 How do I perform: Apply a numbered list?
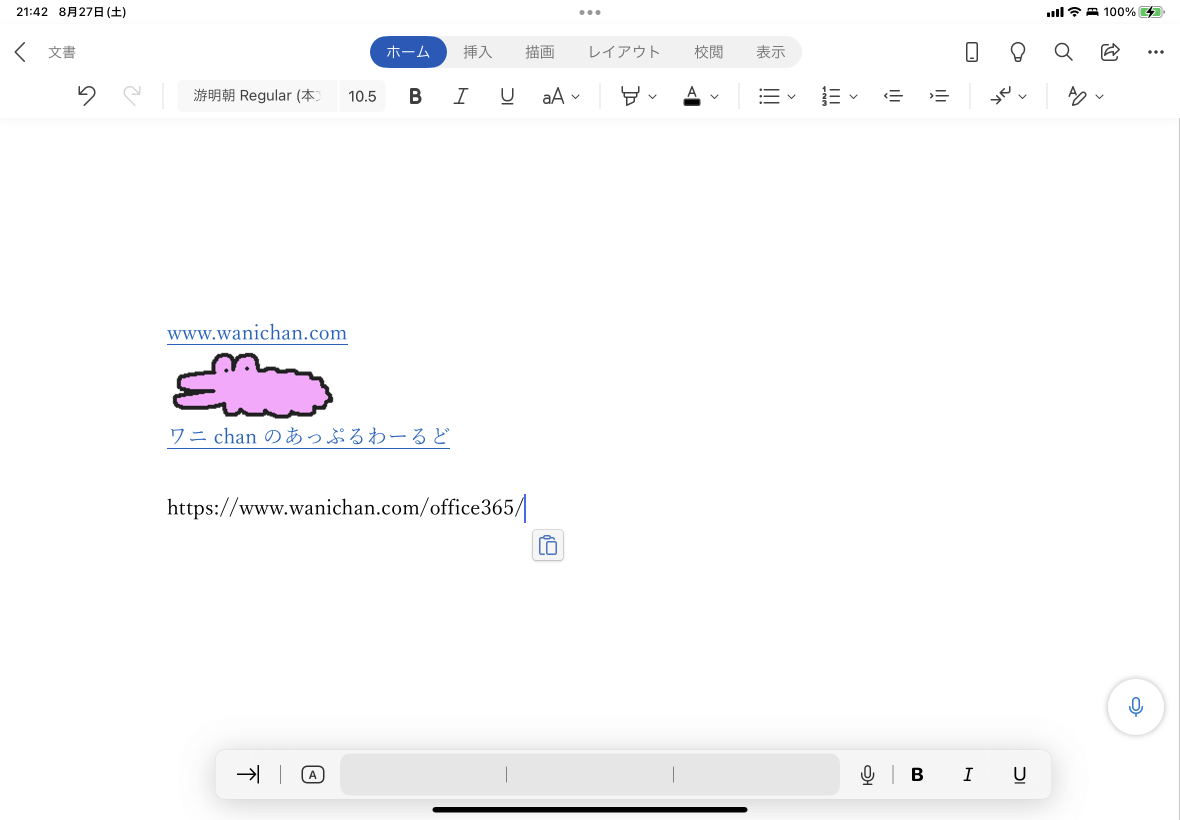tap(831, 96)
